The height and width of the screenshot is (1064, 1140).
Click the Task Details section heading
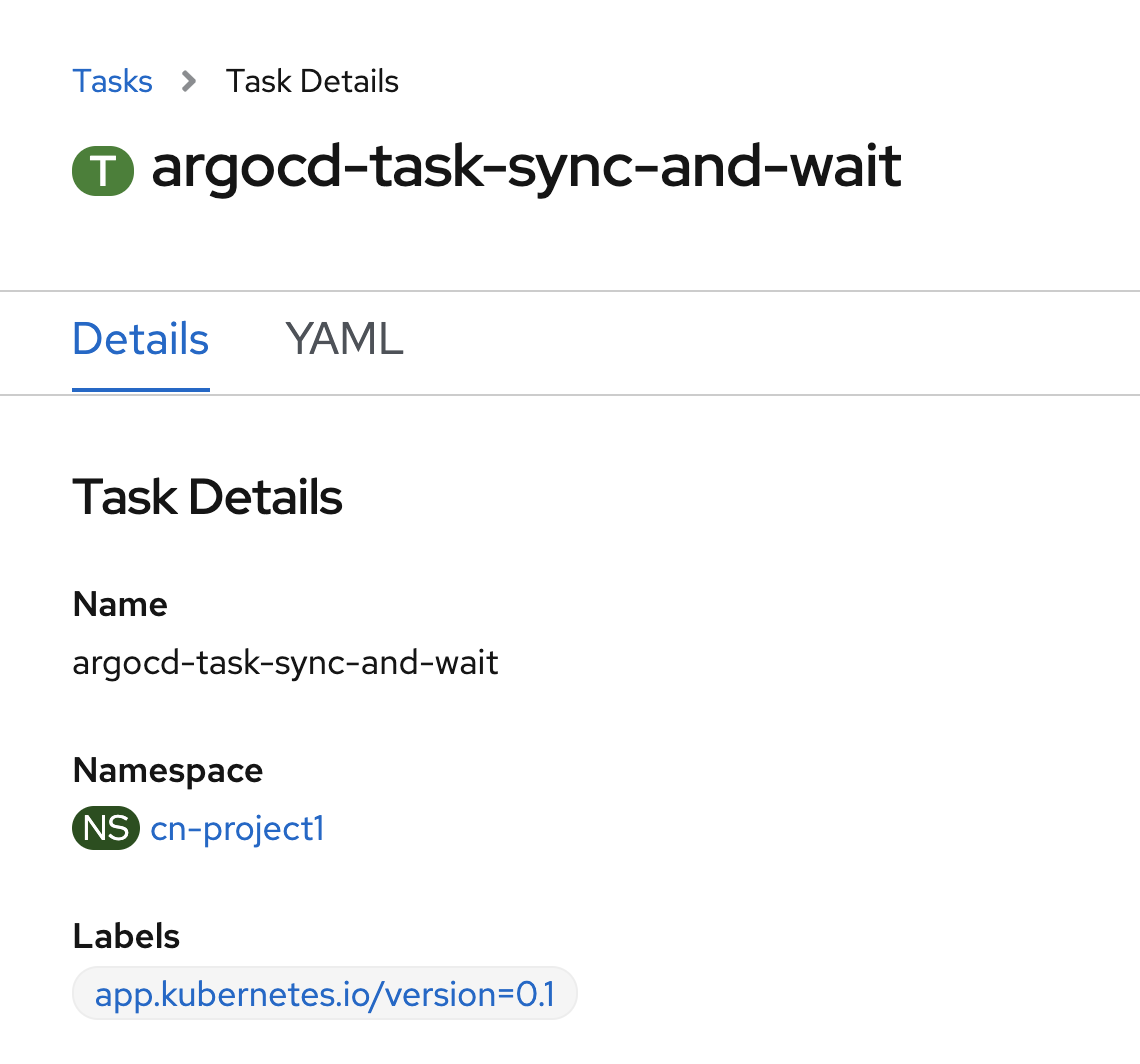click(207, 497)
